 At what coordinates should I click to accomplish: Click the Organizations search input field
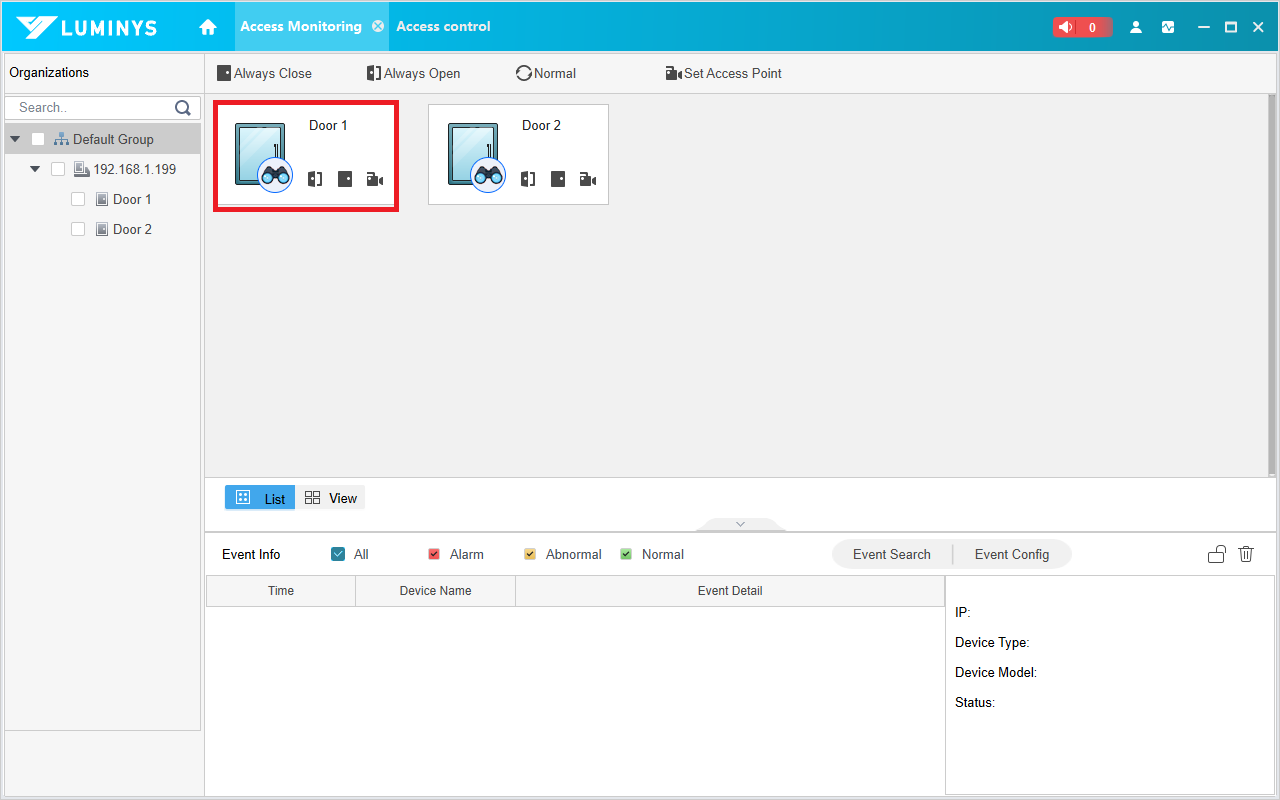90,108
